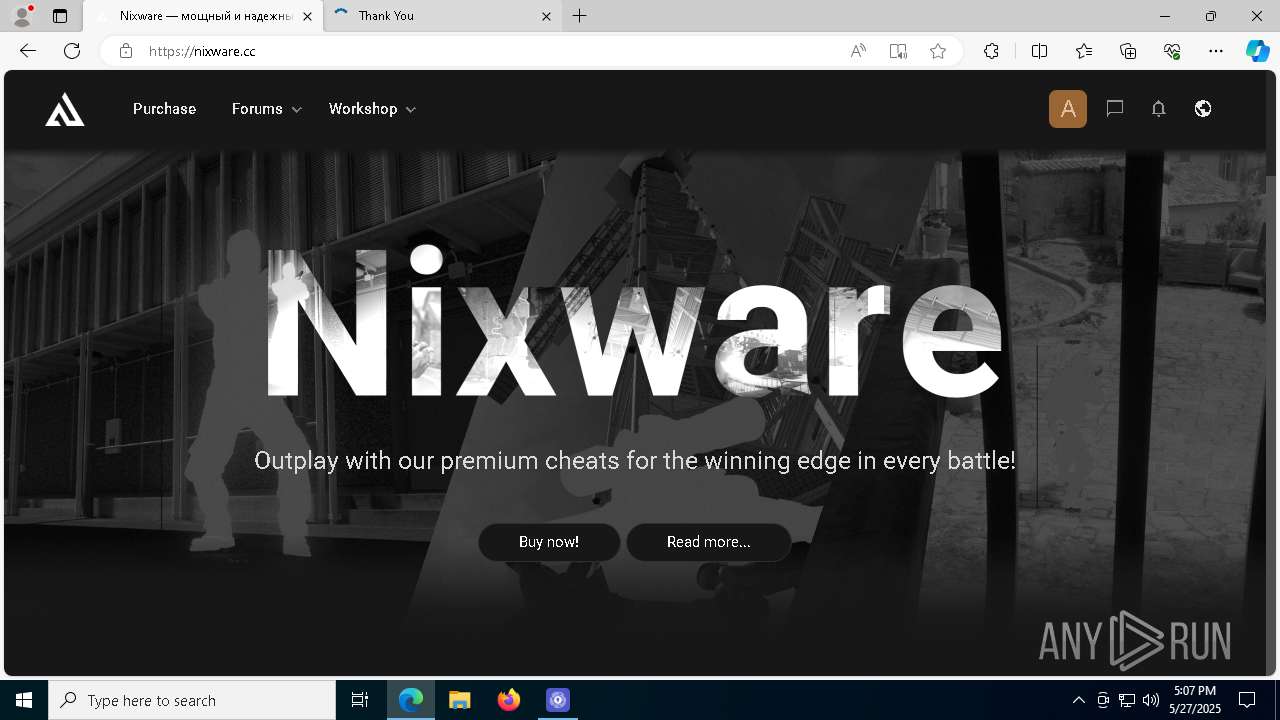Open browser profile icon
Viewport: 1280px width, 720px height.
pos(22,16)
